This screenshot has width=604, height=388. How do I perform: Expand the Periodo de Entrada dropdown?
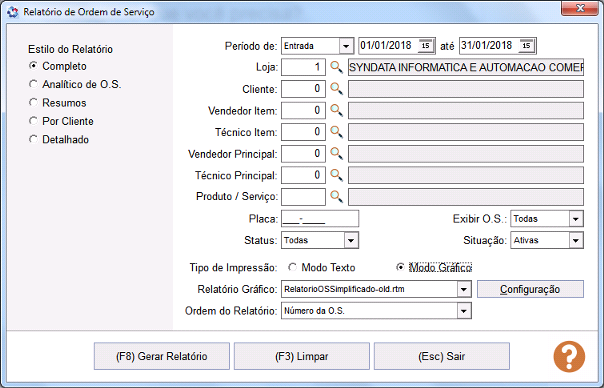pos(346,46)
